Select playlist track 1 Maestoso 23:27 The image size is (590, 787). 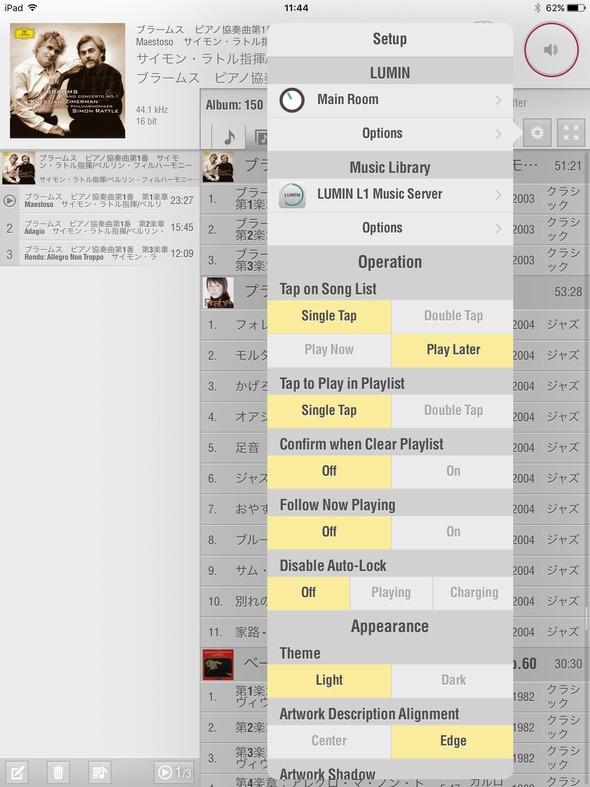(x=100, y=201)
